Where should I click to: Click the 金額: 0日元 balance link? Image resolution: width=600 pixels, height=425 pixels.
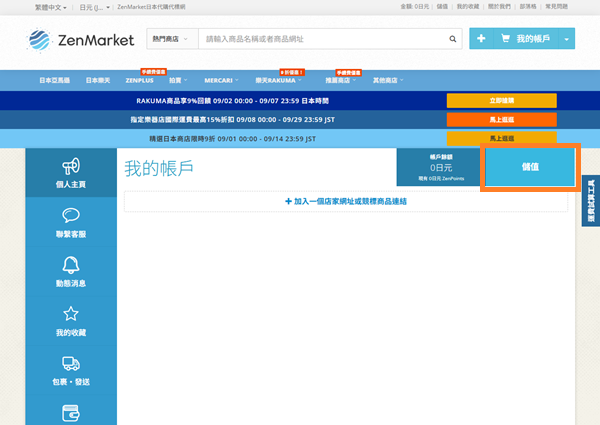[414, 7]
